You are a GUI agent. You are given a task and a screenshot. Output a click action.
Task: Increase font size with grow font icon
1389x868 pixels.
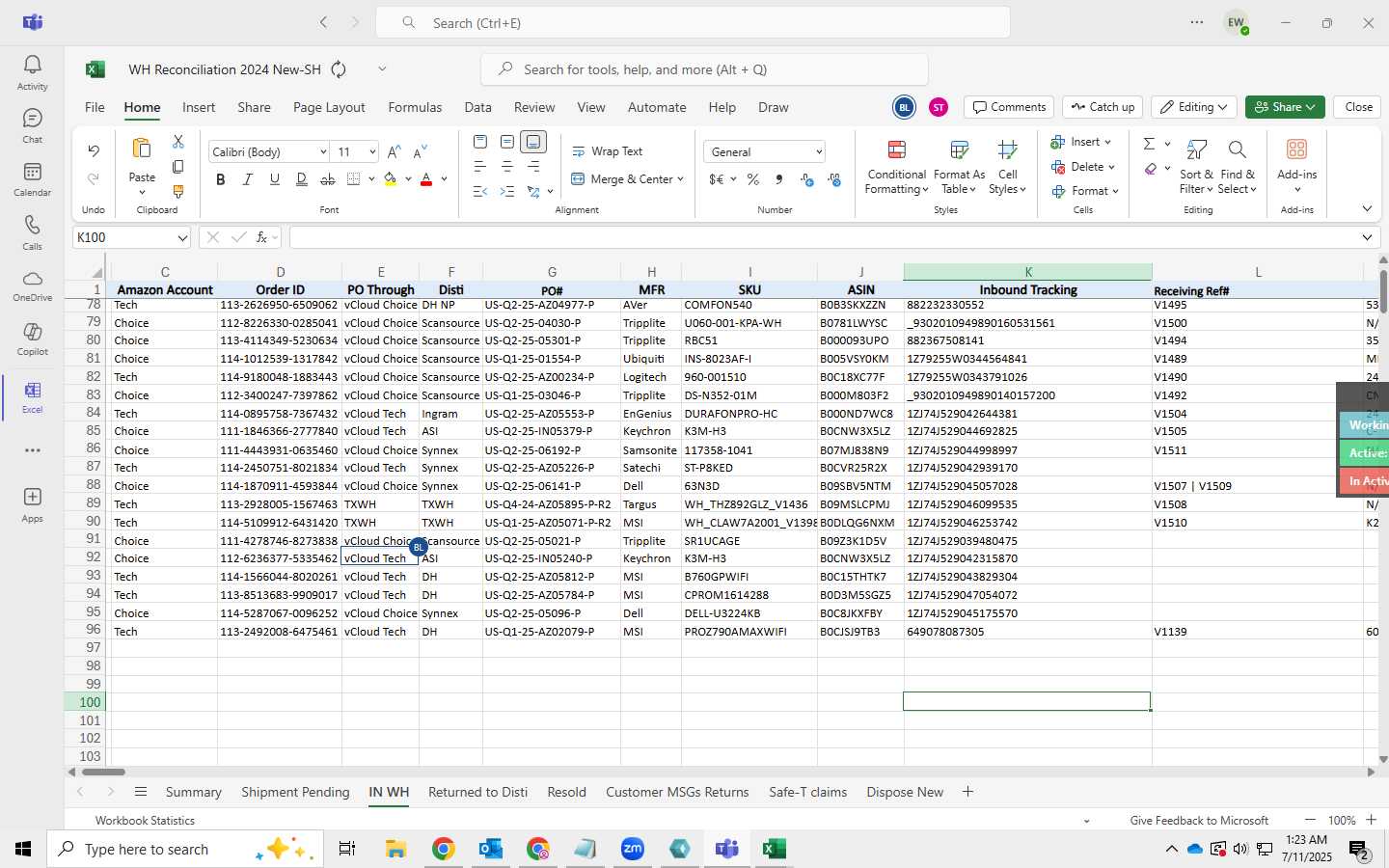click(x=394, y=151)
